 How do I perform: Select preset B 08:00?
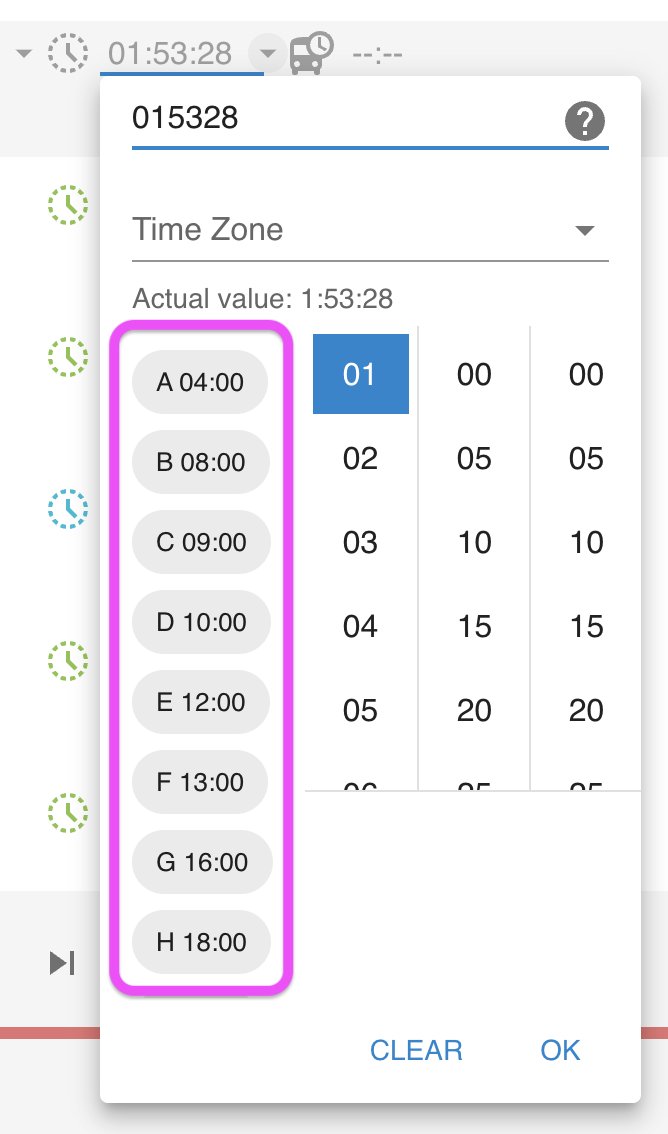click(x=200, y=462)
